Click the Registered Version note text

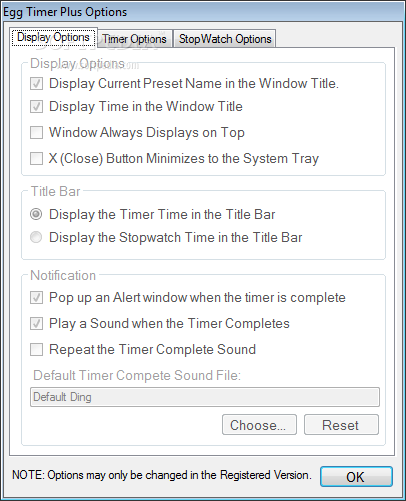162,475
